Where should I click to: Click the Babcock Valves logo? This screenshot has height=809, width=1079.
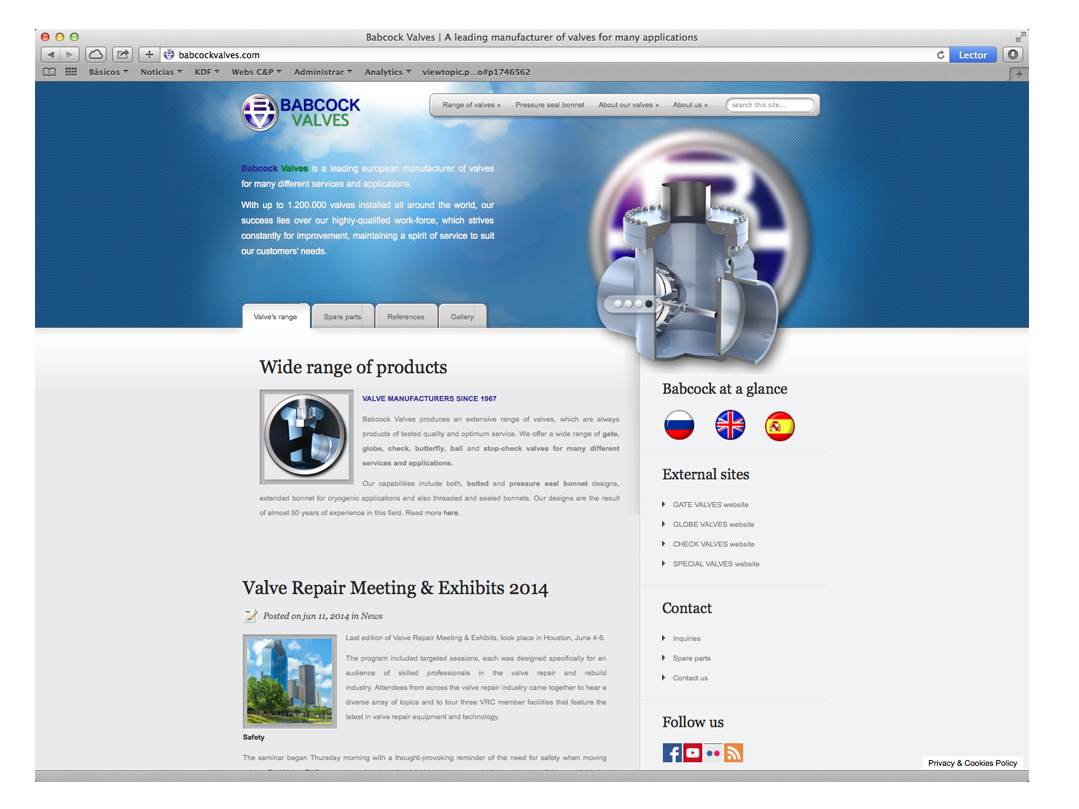(x=301, y=112)
